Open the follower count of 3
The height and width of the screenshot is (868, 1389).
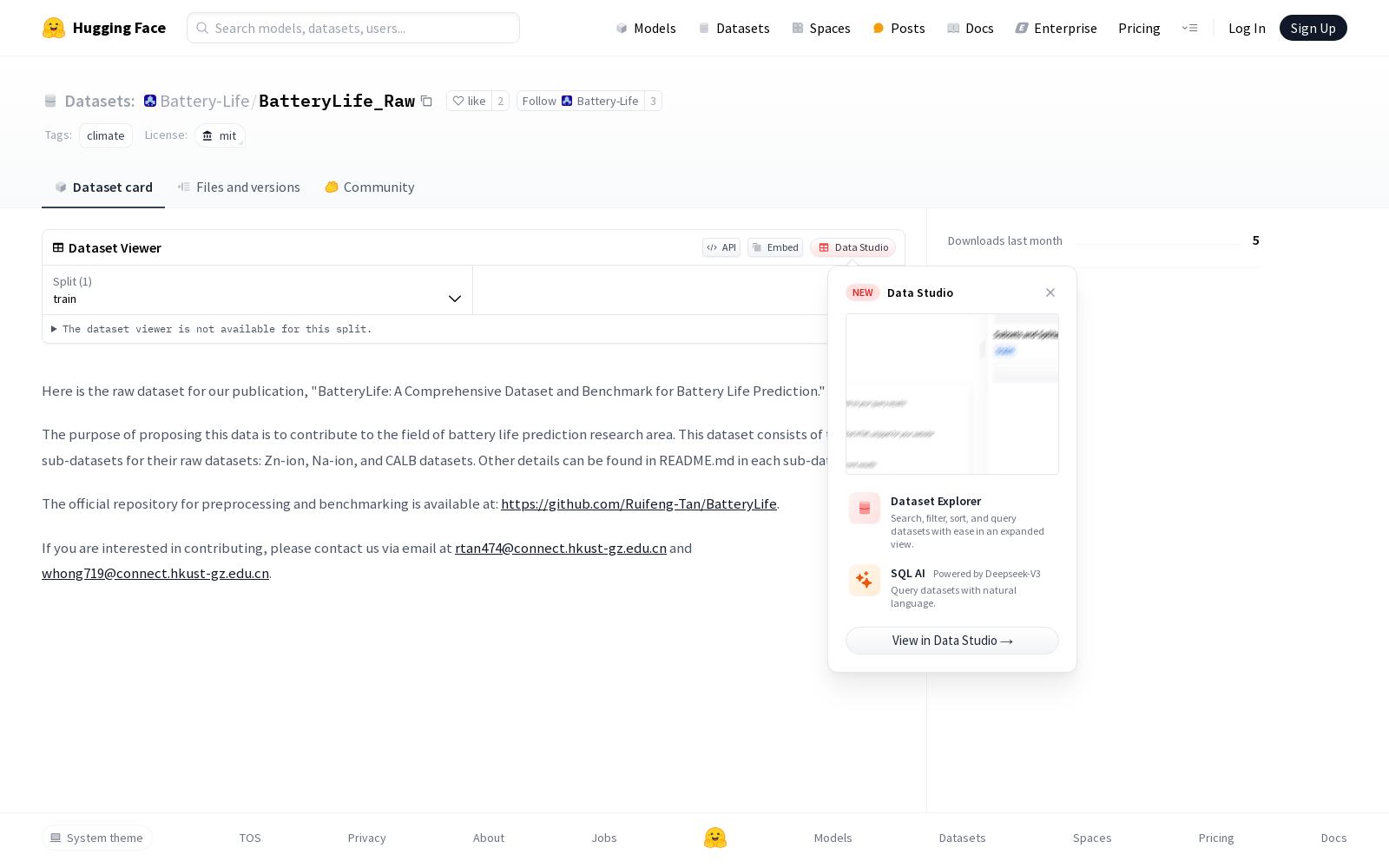click(653, 101)
